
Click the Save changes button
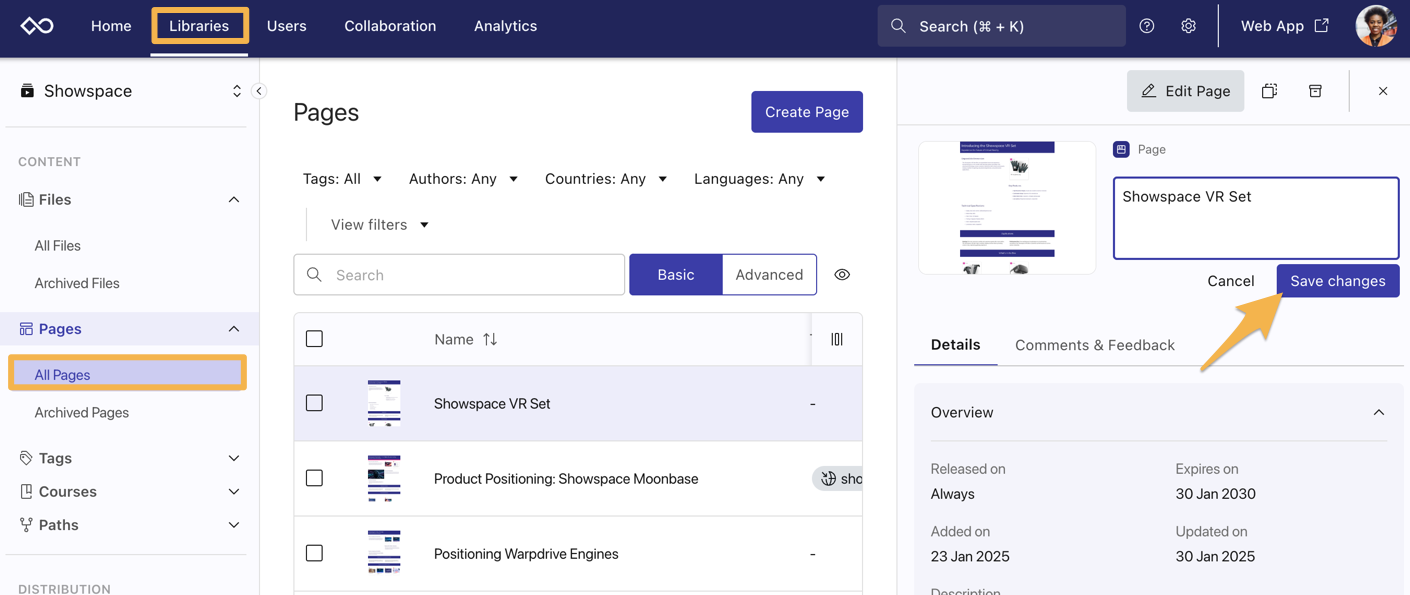click(x=1337, y=281)
